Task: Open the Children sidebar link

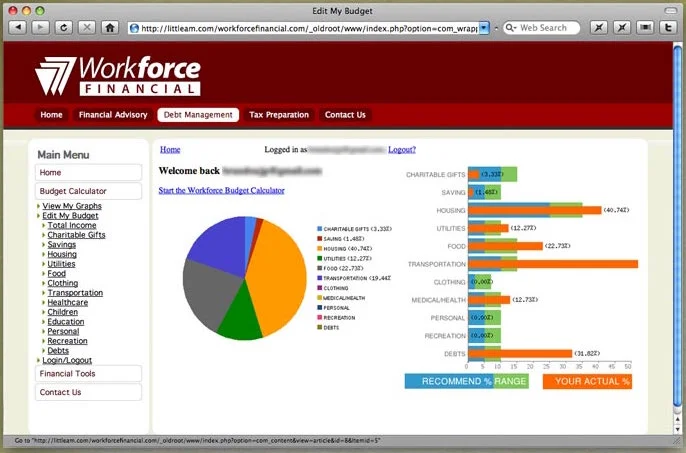Action: click(x=63, y=312)
